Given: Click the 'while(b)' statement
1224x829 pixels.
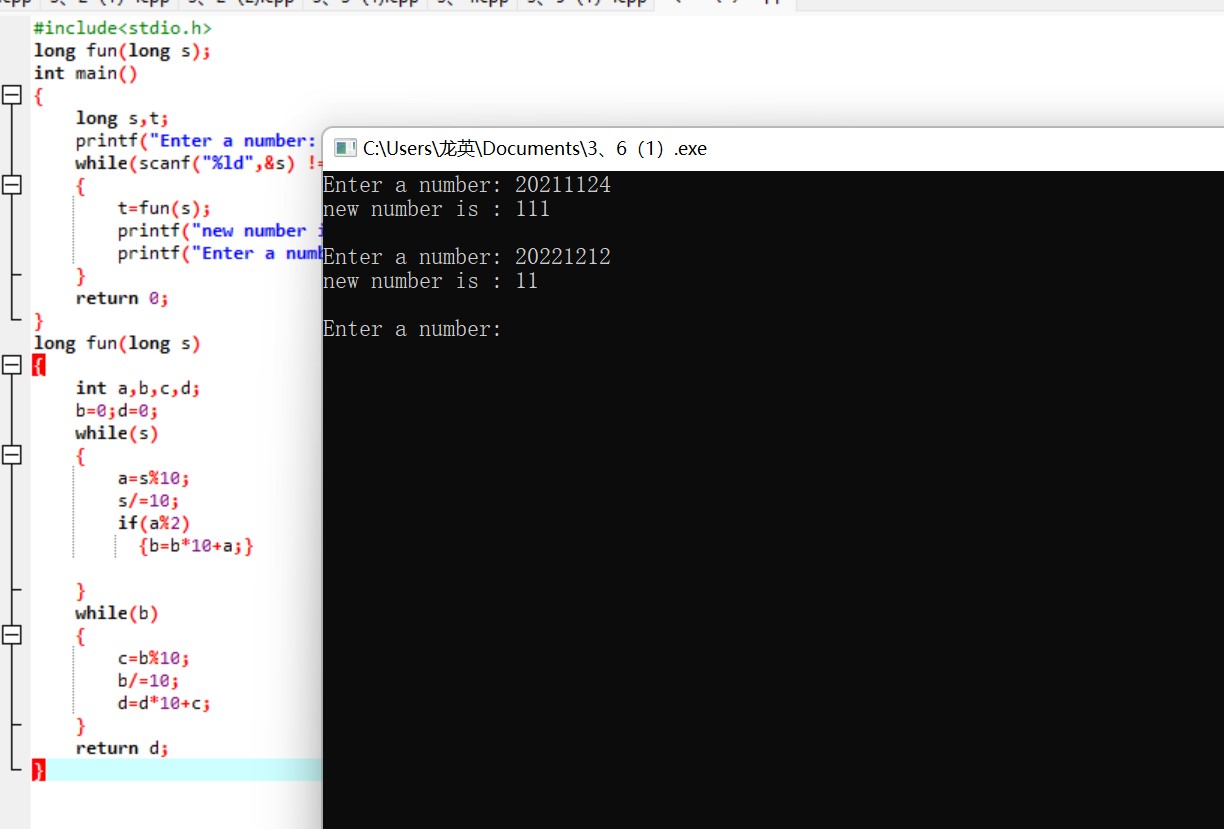Looking at the screenshot, I should [117, 613].
